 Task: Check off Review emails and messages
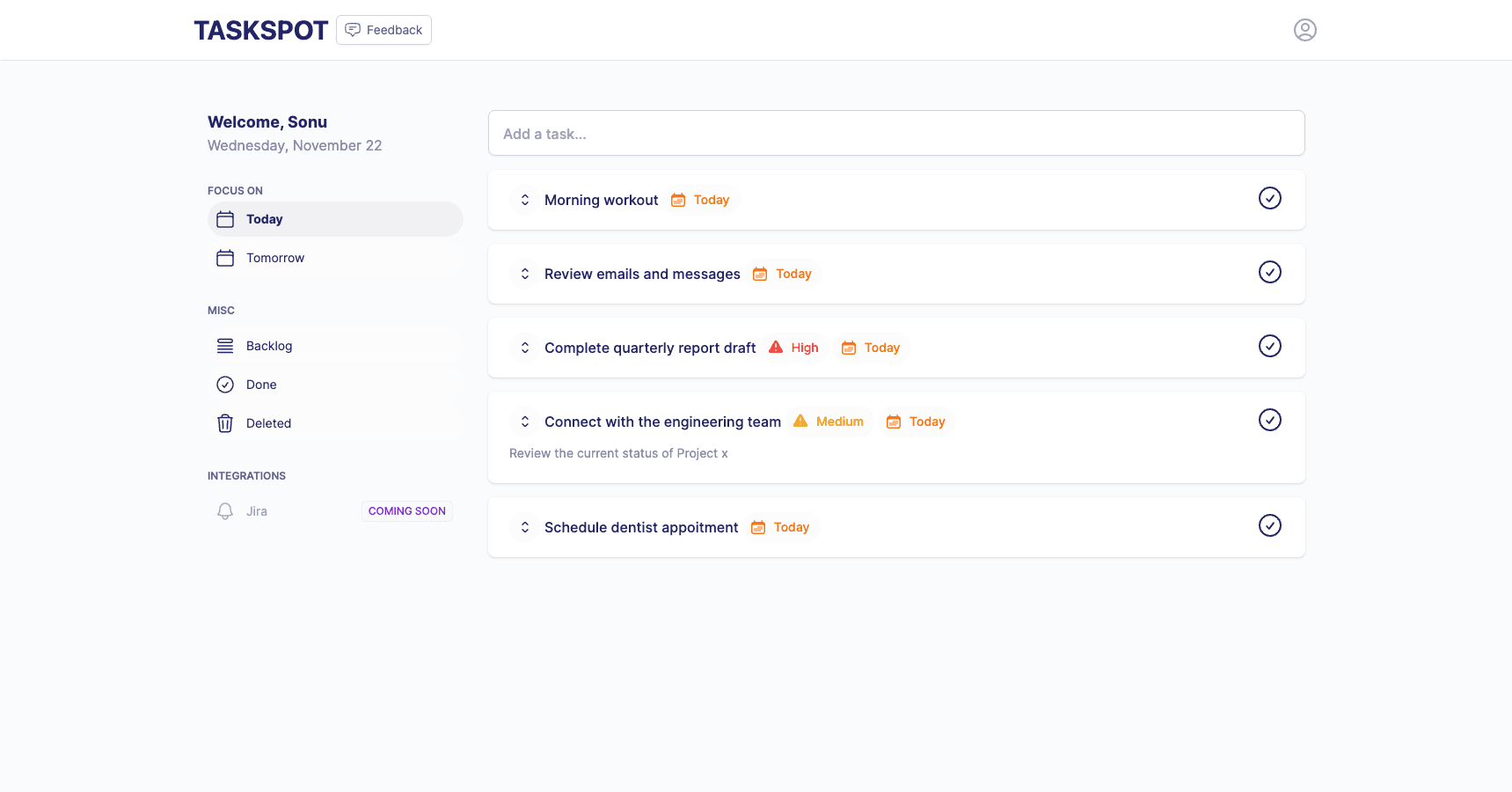pos(1269,272)
